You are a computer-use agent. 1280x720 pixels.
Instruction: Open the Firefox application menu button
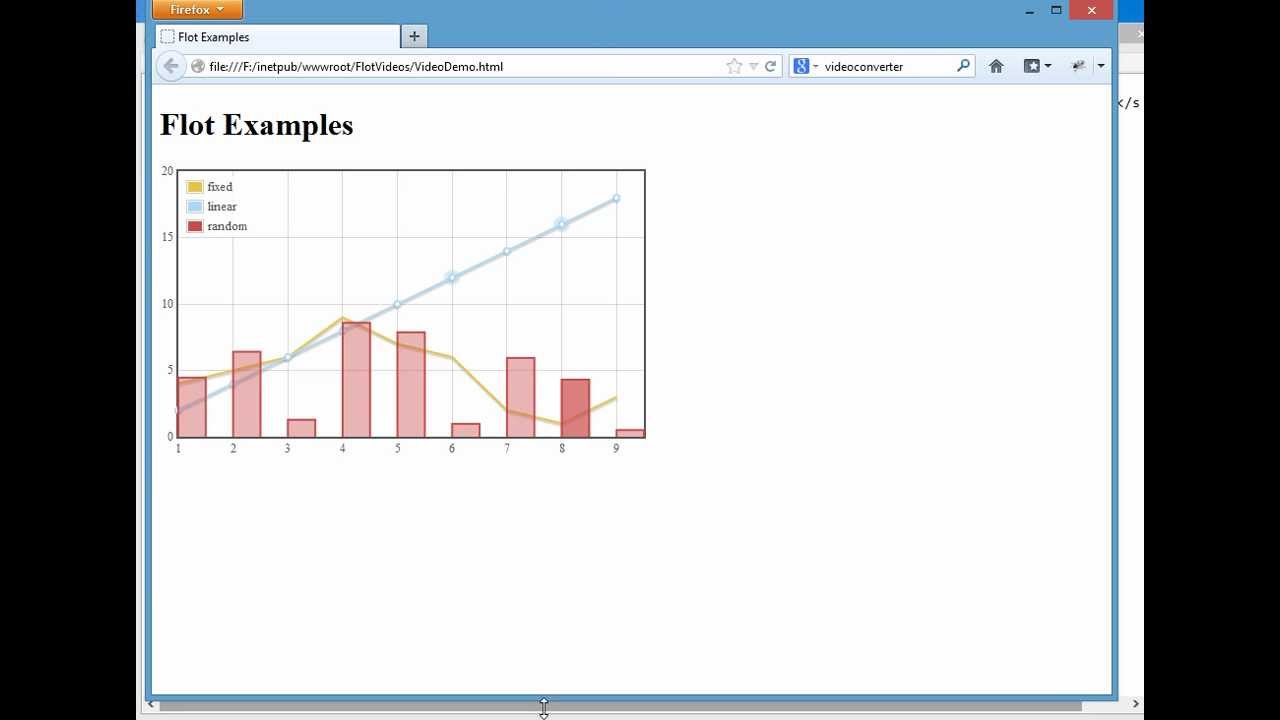[x=197, y=10]
